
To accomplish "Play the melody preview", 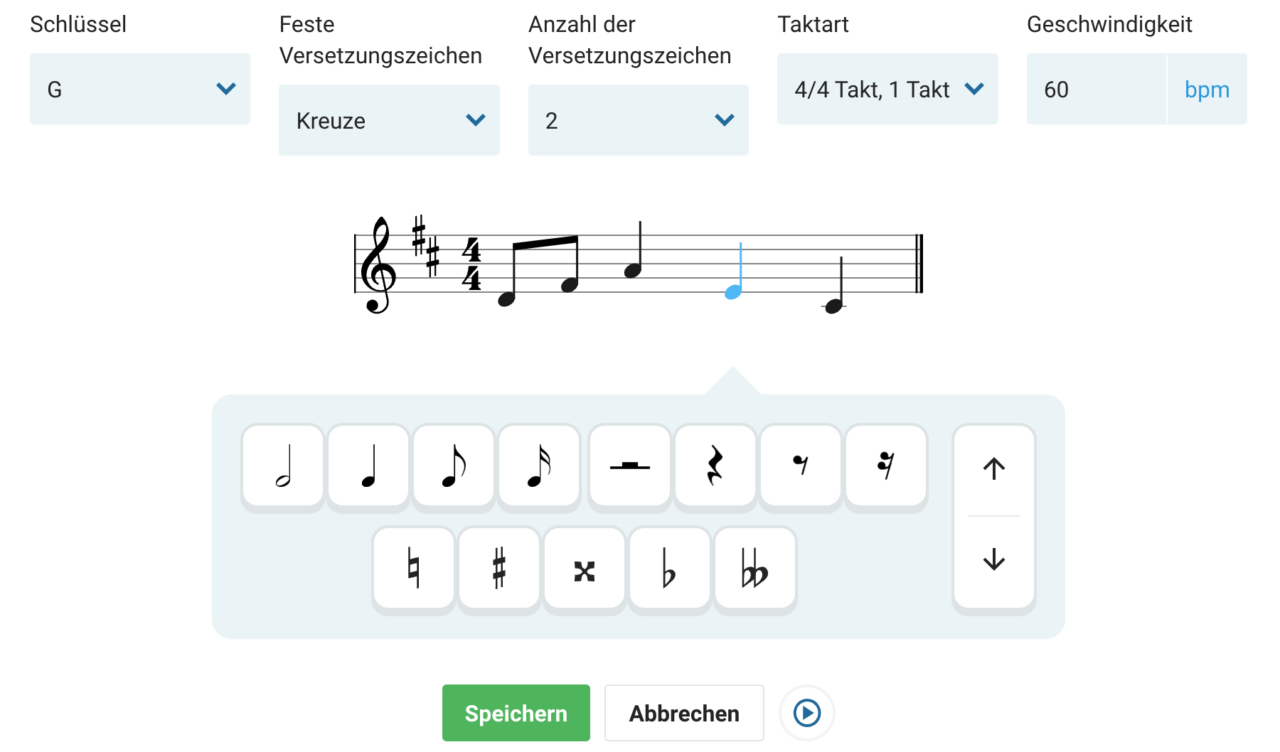I will coord(807,713).
